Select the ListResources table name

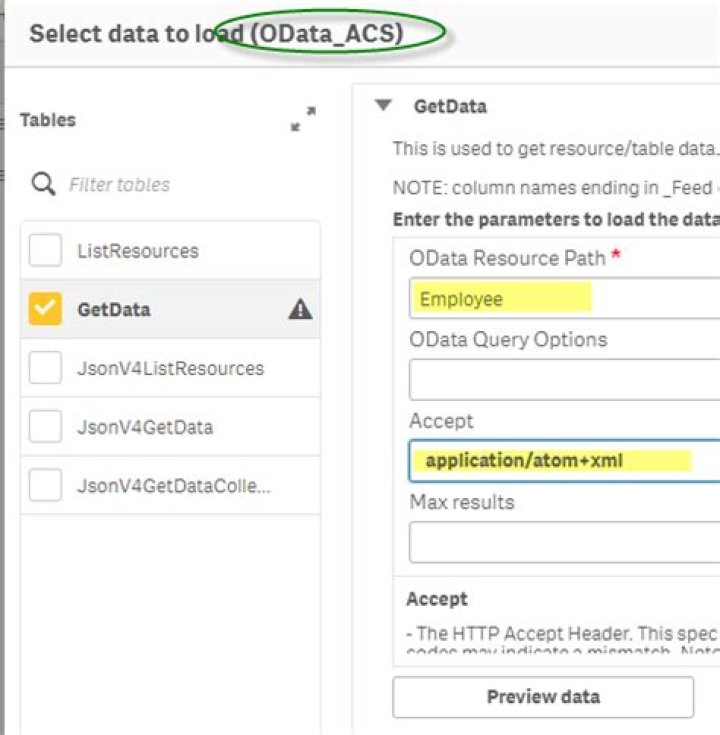[x=138, y=251]
